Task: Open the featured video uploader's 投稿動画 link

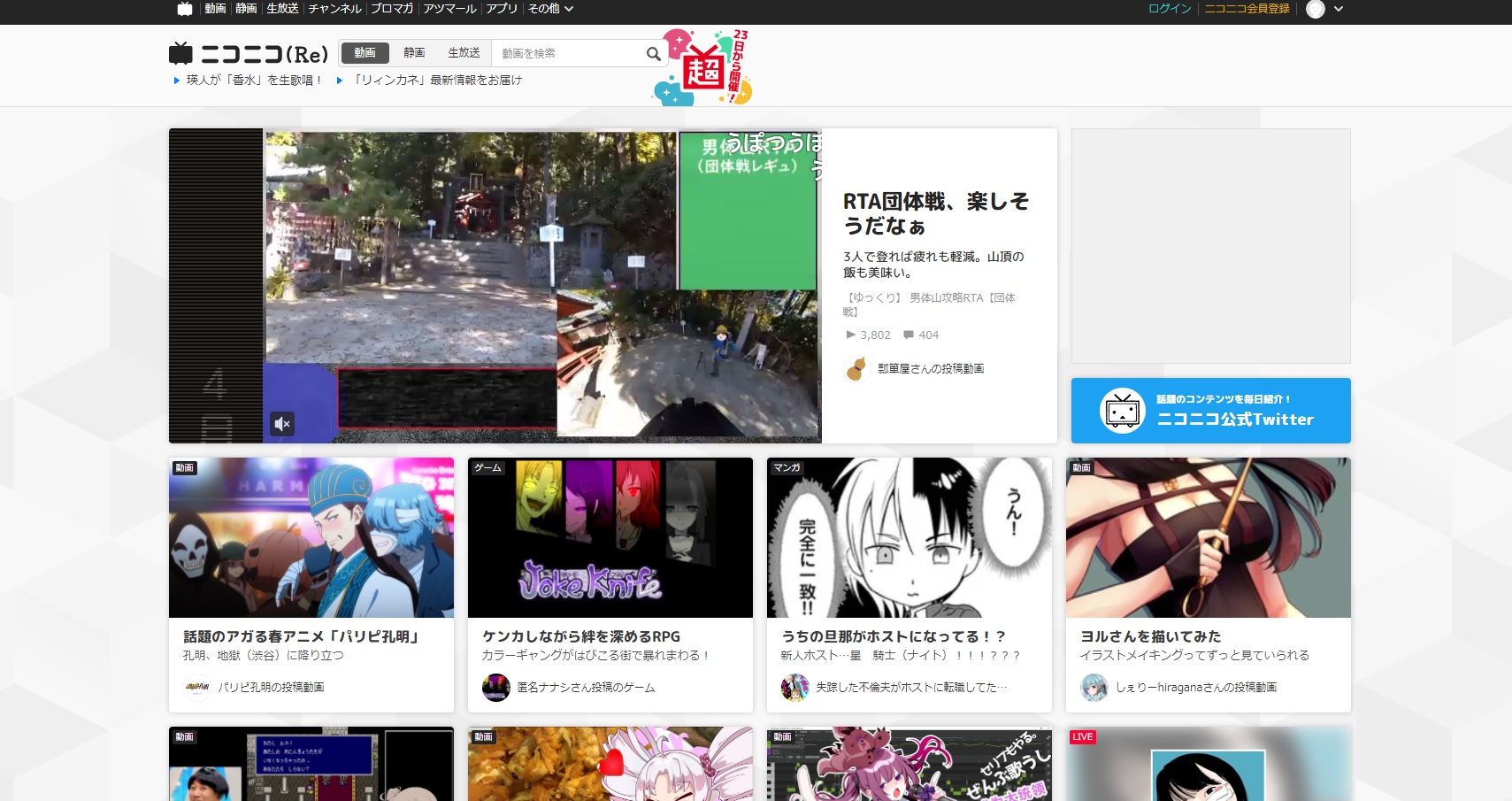Action: coord(931,368)
